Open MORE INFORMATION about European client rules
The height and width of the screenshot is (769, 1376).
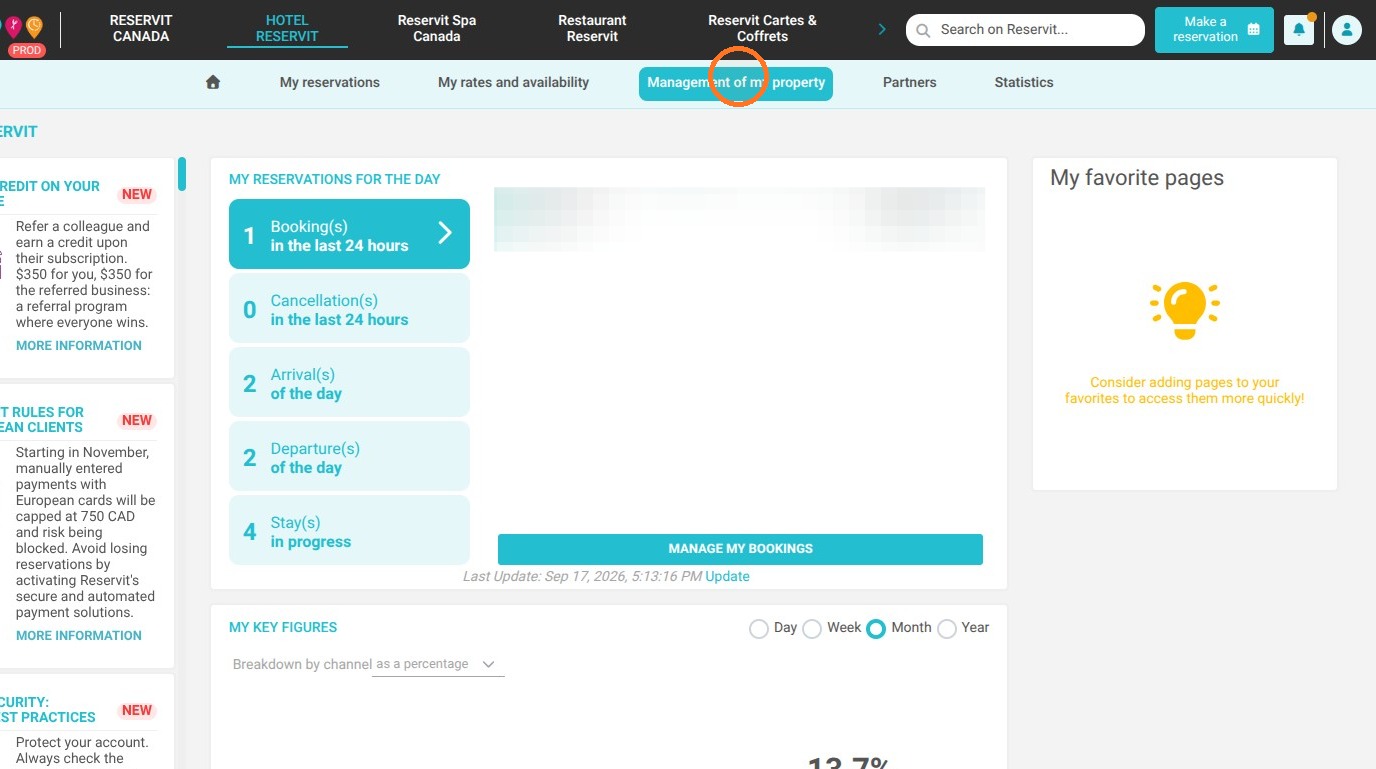click(79, 636)
